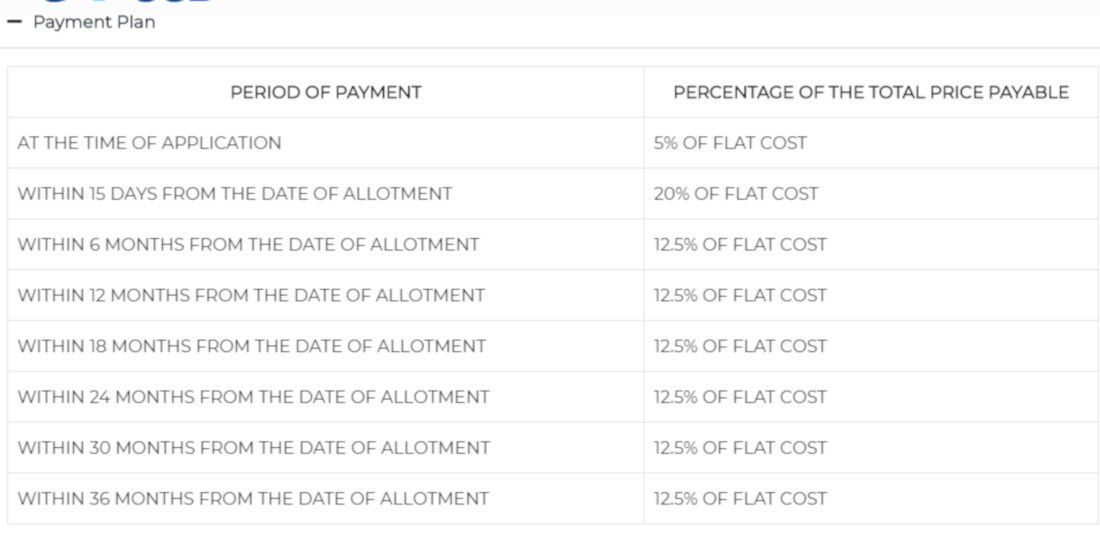Select the WITHIN 24 MONTHS period cell

click(253, 398)
